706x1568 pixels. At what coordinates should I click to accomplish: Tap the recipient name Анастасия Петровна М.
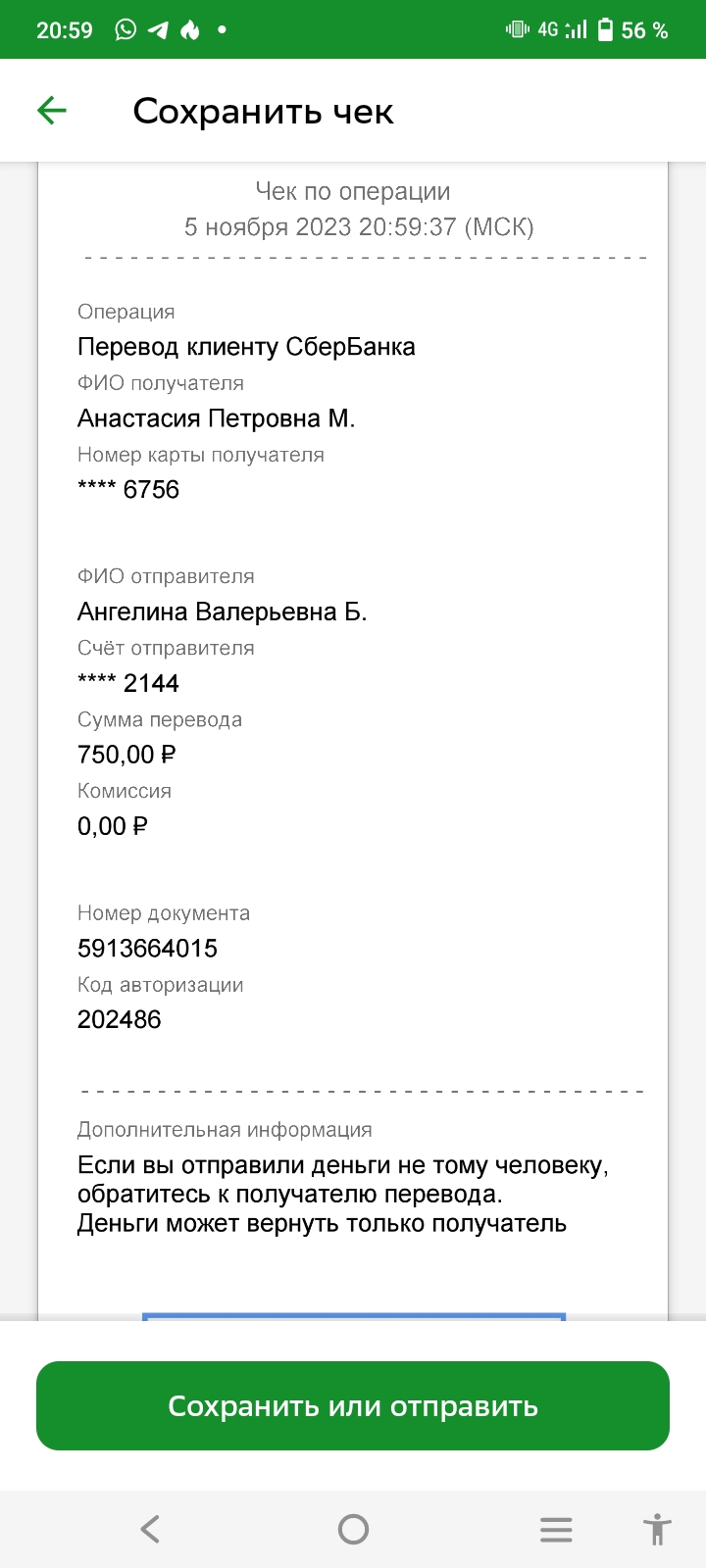pos(216,418)
